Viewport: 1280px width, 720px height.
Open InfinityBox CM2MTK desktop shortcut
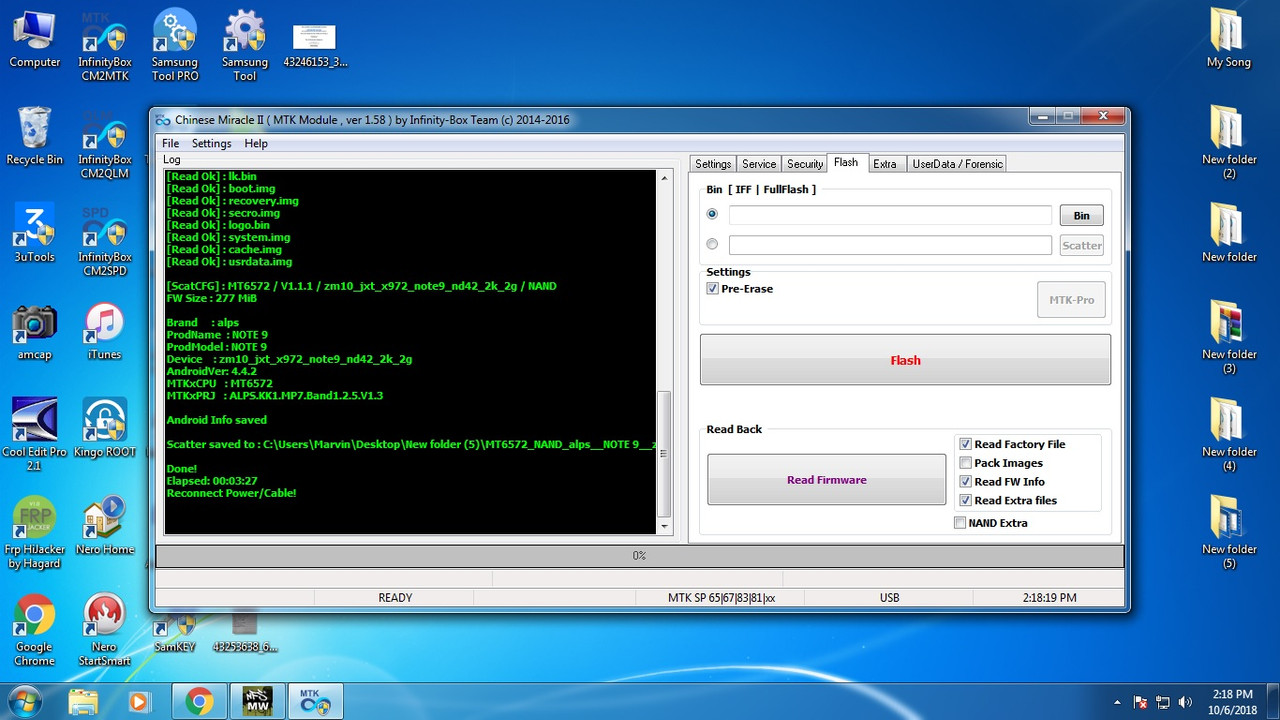pyautogui.click(x=105, y=45)
